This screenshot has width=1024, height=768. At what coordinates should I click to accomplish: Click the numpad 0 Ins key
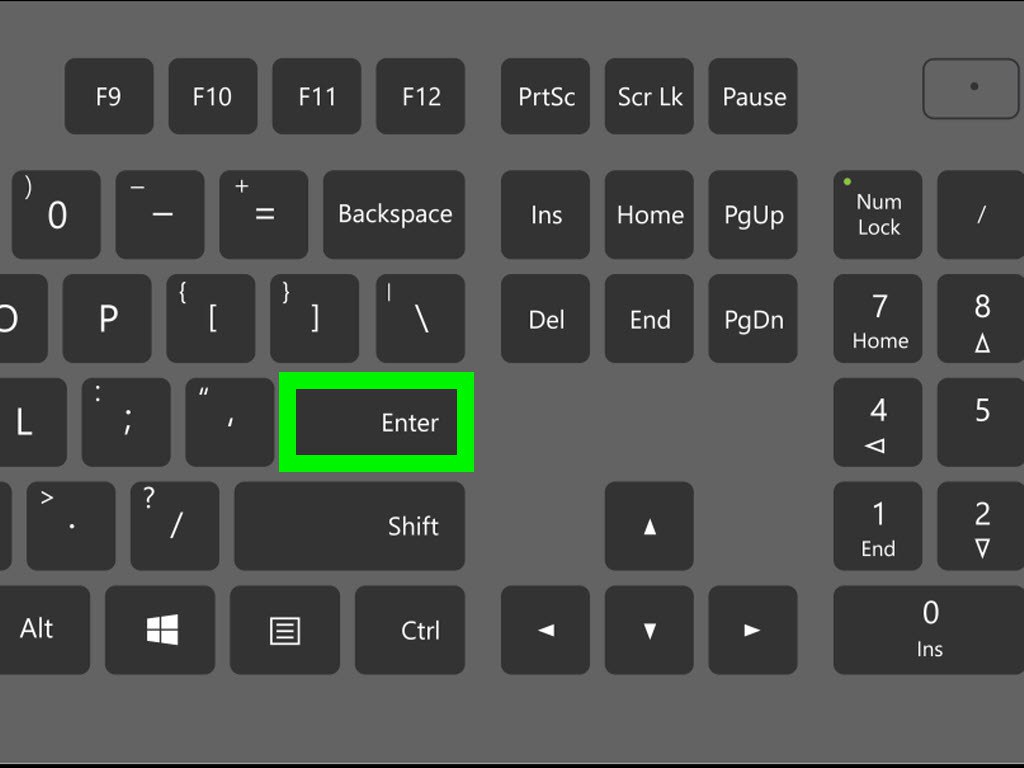coord(929,630)
